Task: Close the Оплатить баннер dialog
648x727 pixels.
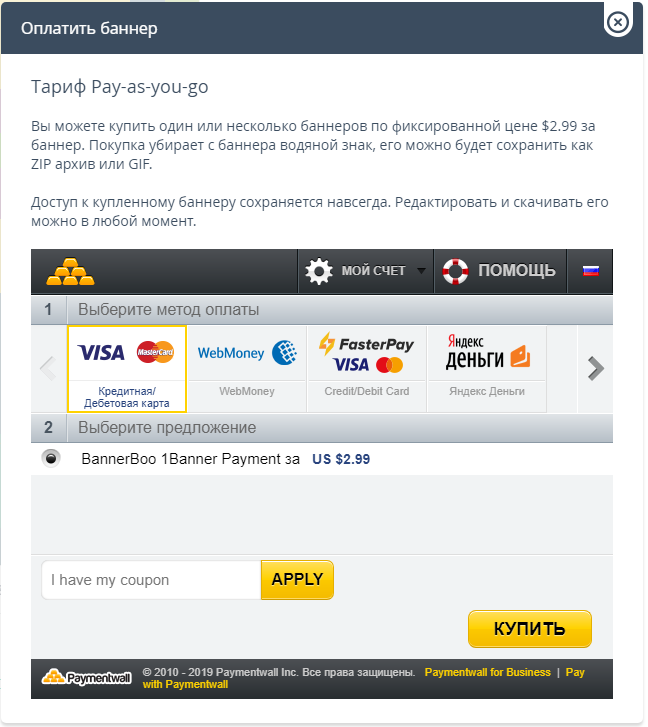Action: tap(618, 22)
